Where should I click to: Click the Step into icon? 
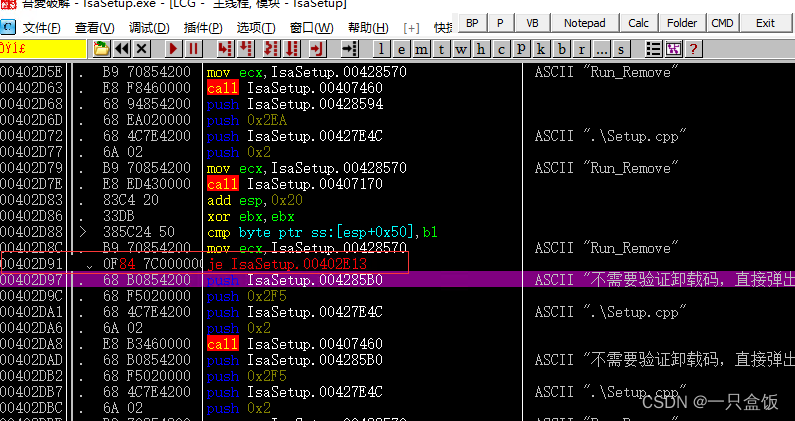[x=225, y=49]
